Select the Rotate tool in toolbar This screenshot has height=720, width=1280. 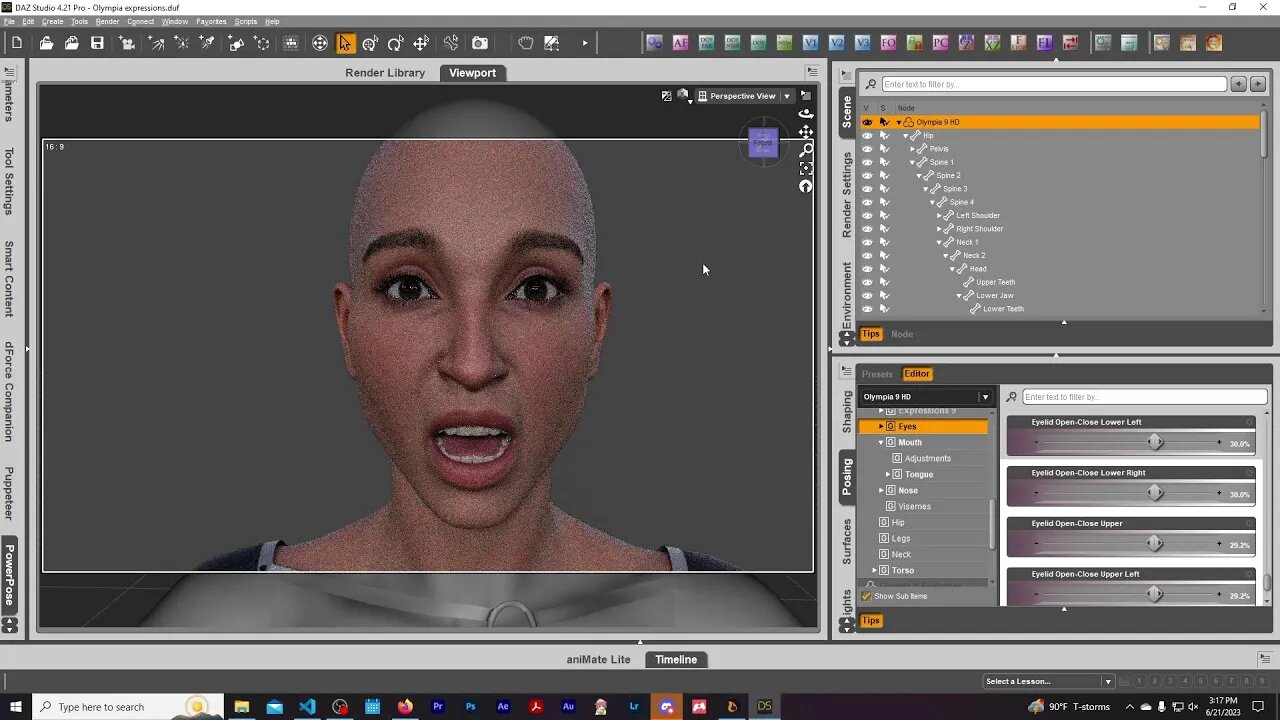pyautogui.click(x=395, y=43)
